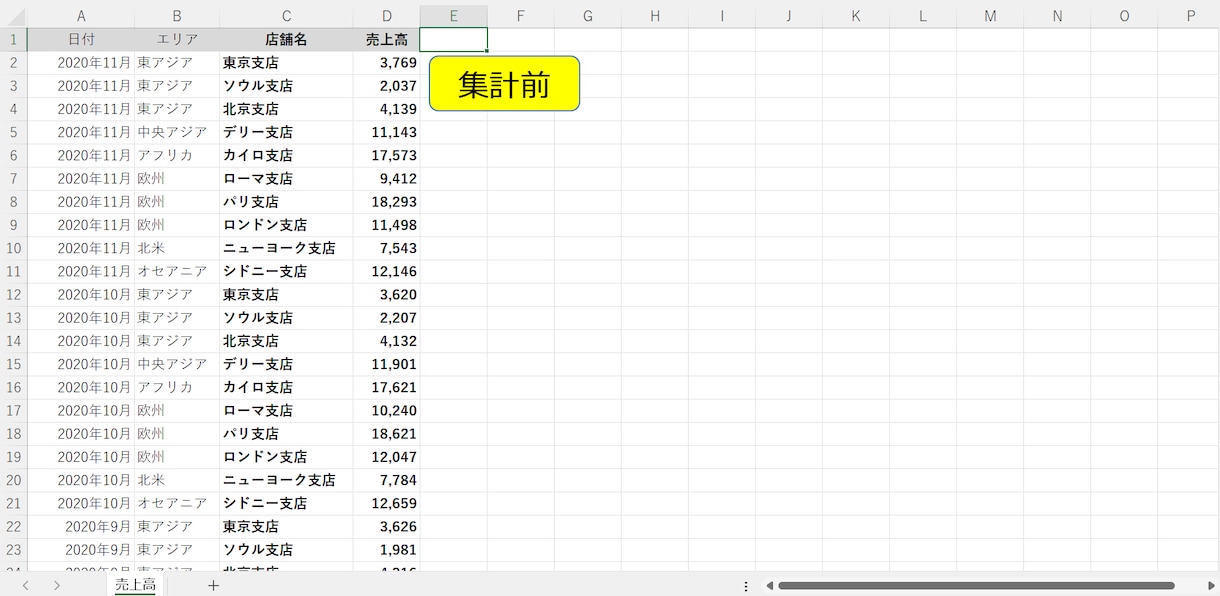Screen dimensions: 1220x596
Task: Select column A header
Action: point(81,16)
